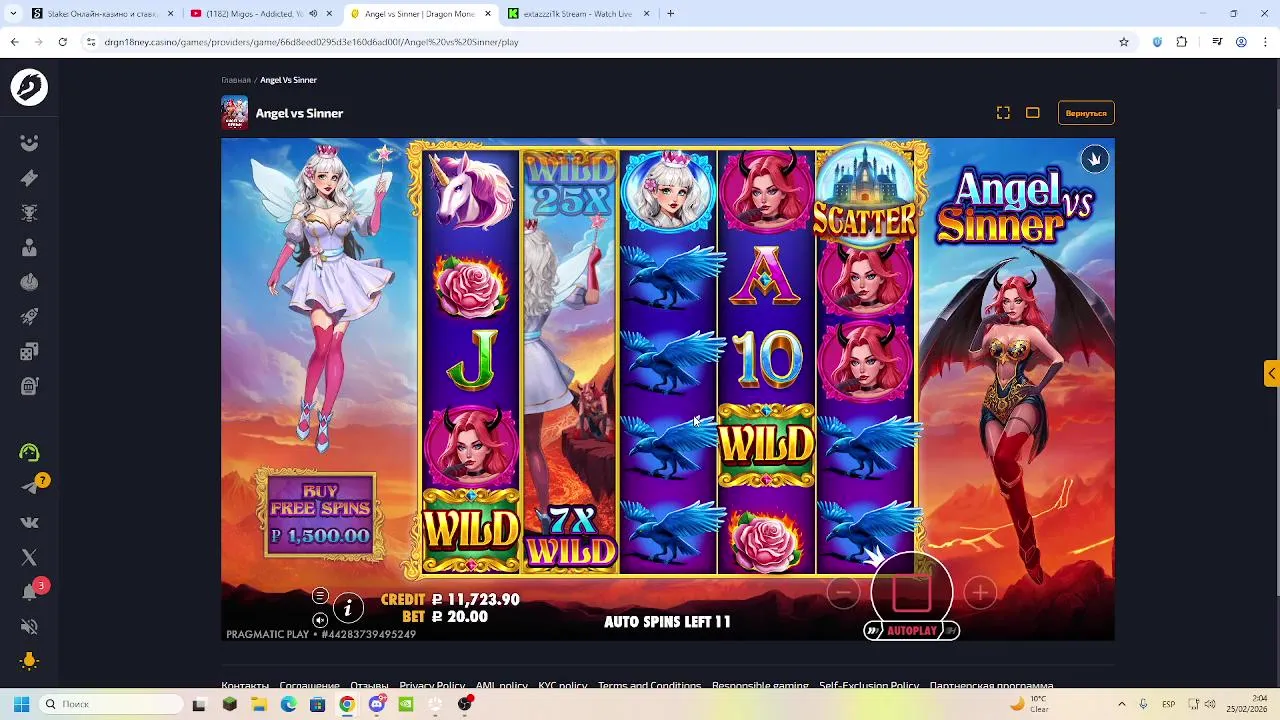The image size is (1280, 720).
Task: Enter fullscreen mode for the game
Action: [1003, 113]
